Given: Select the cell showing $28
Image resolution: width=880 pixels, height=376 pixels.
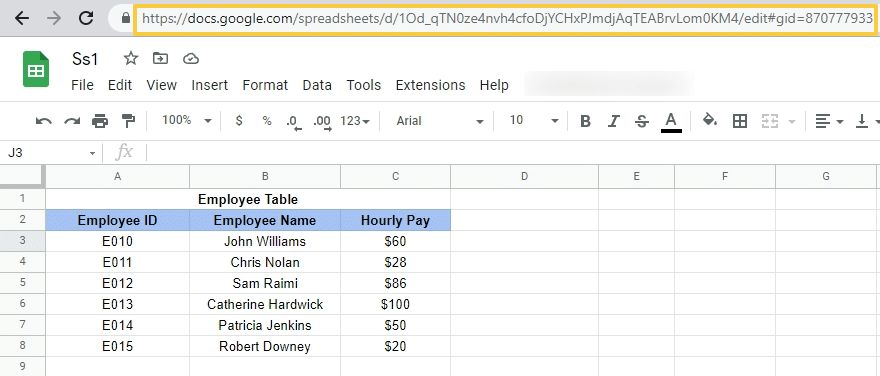Looking at the screenshot, I should 396,262.
